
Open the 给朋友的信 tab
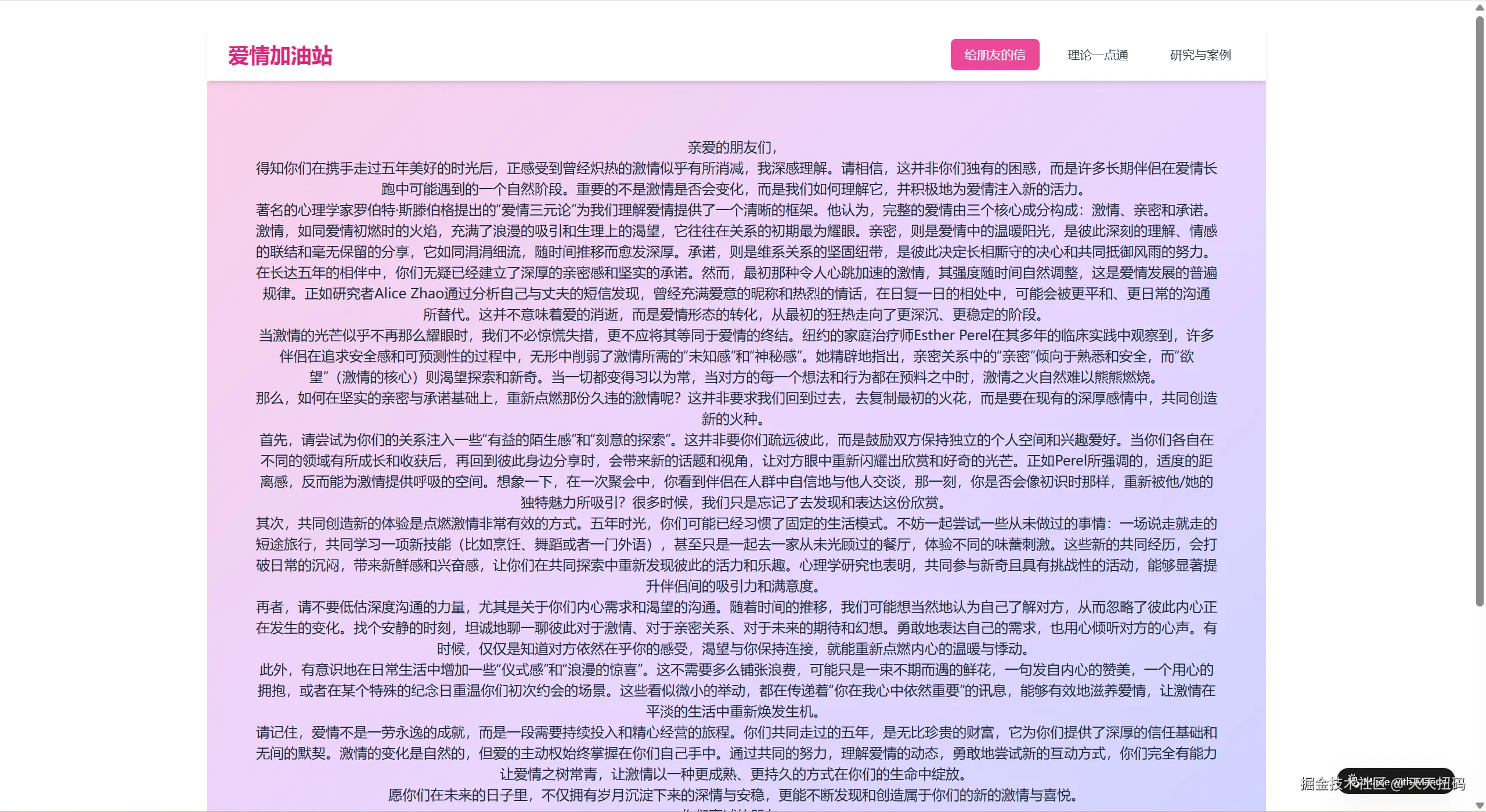(994, 55)
